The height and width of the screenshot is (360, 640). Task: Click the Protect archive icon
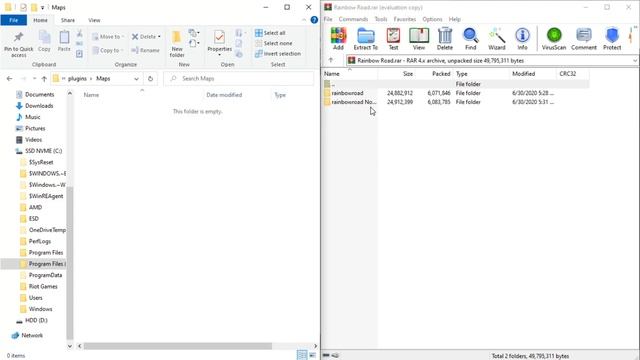point(612,39)
